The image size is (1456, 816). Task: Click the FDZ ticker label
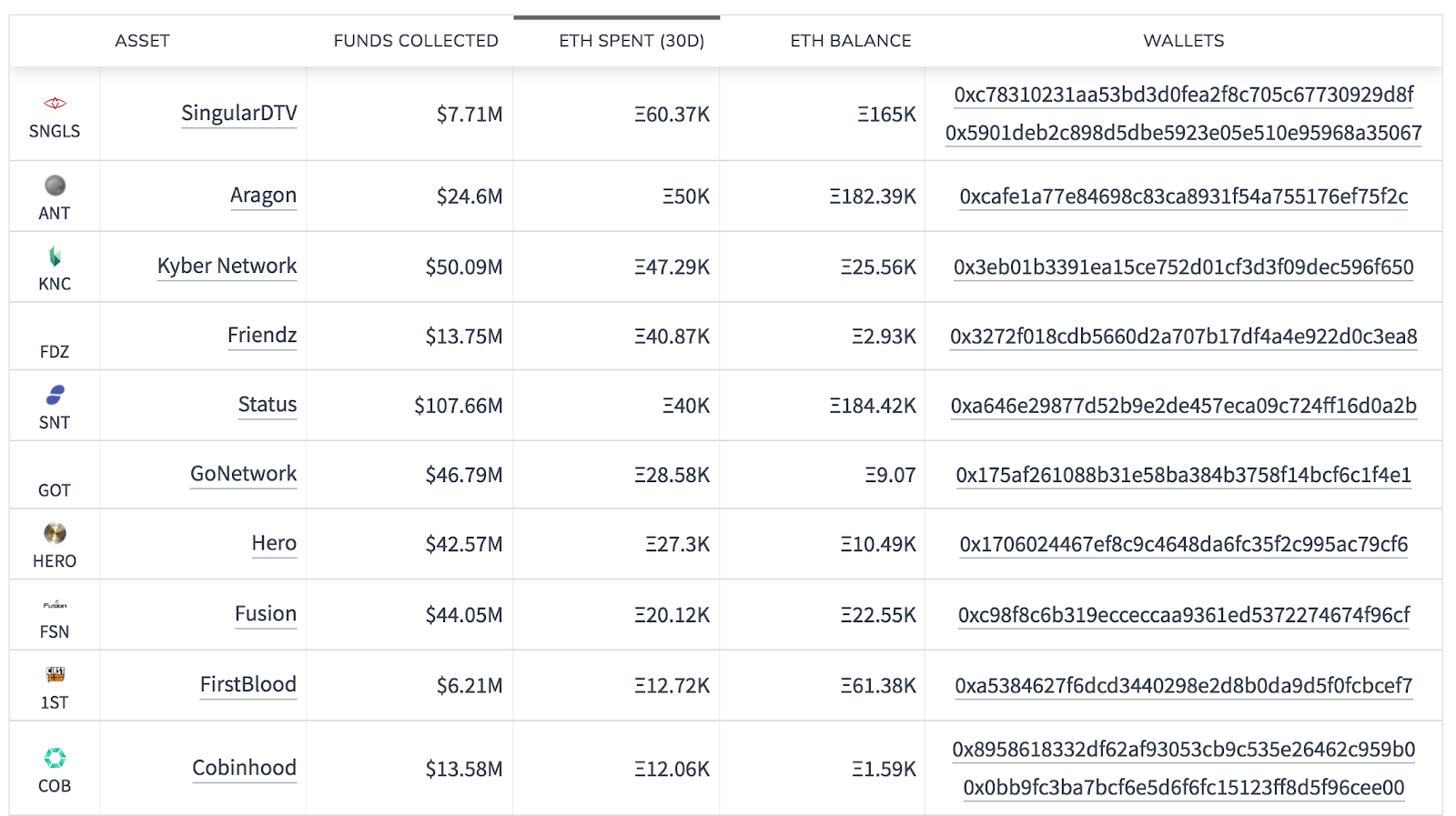click(55, 352)
